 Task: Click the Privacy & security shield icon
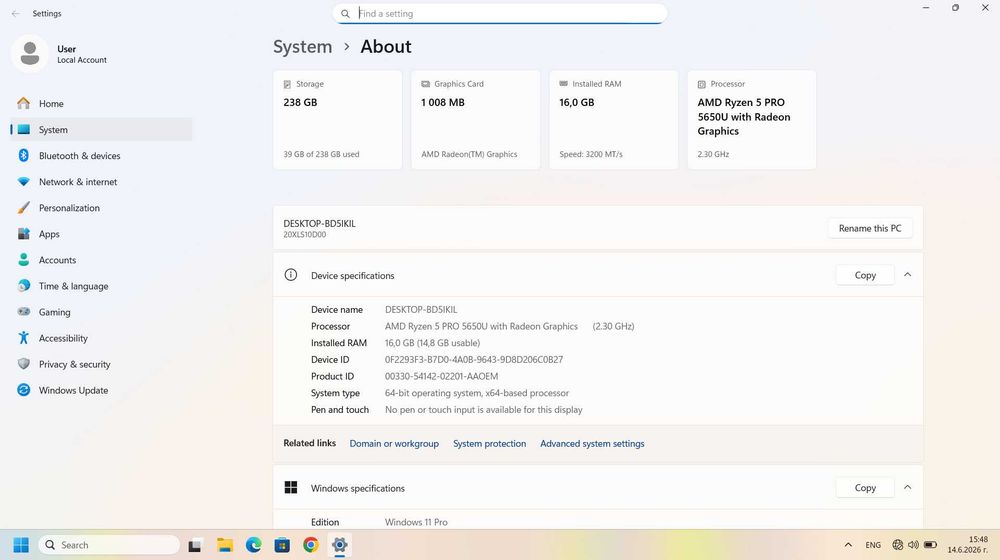coord(24,364)
